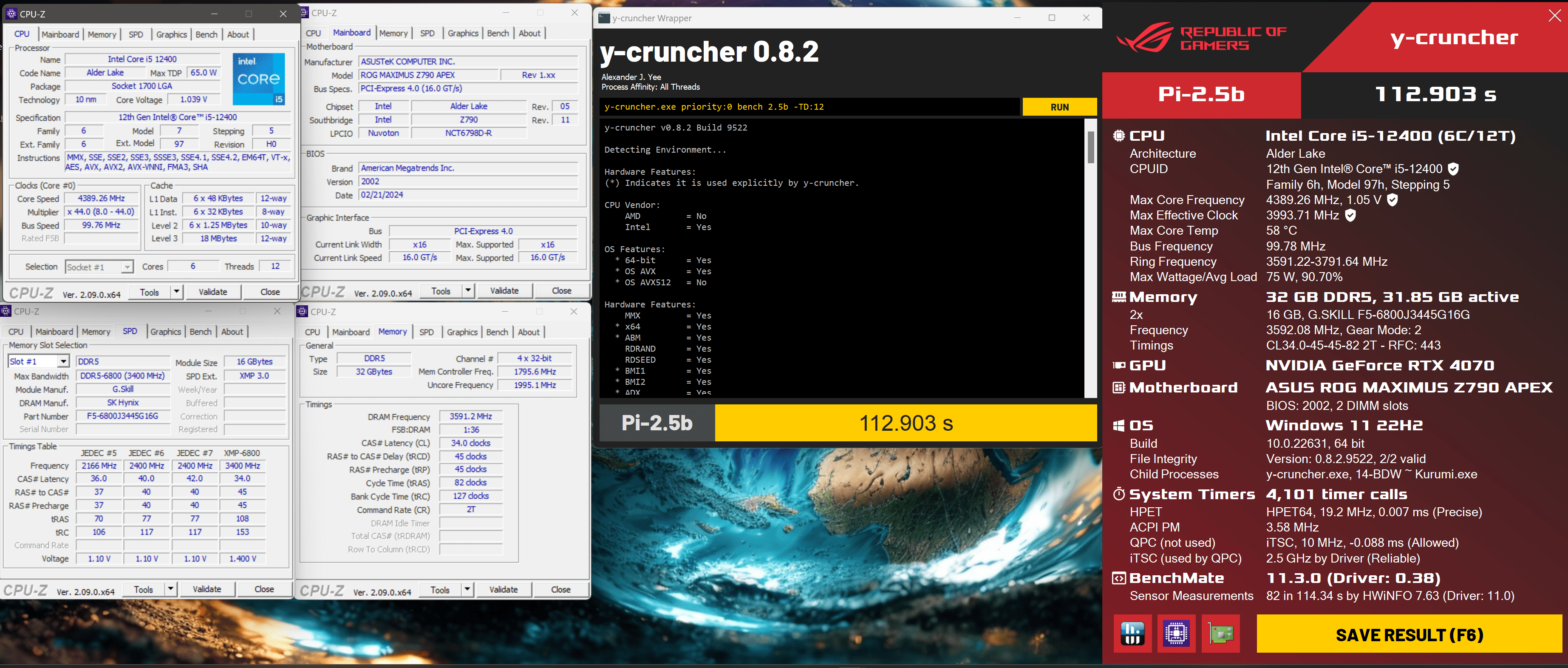The width and height of the screenshot is (1568, 668).
Task: Click the Republic of Gamers logo
Action: point(1202,38)
